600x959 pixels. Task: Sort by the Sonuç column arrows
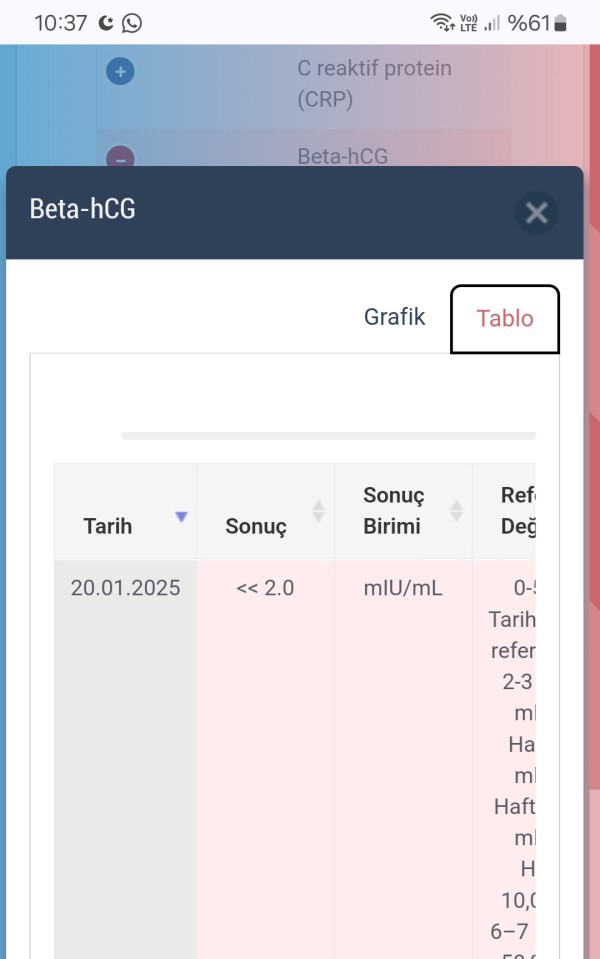[319, 511]
